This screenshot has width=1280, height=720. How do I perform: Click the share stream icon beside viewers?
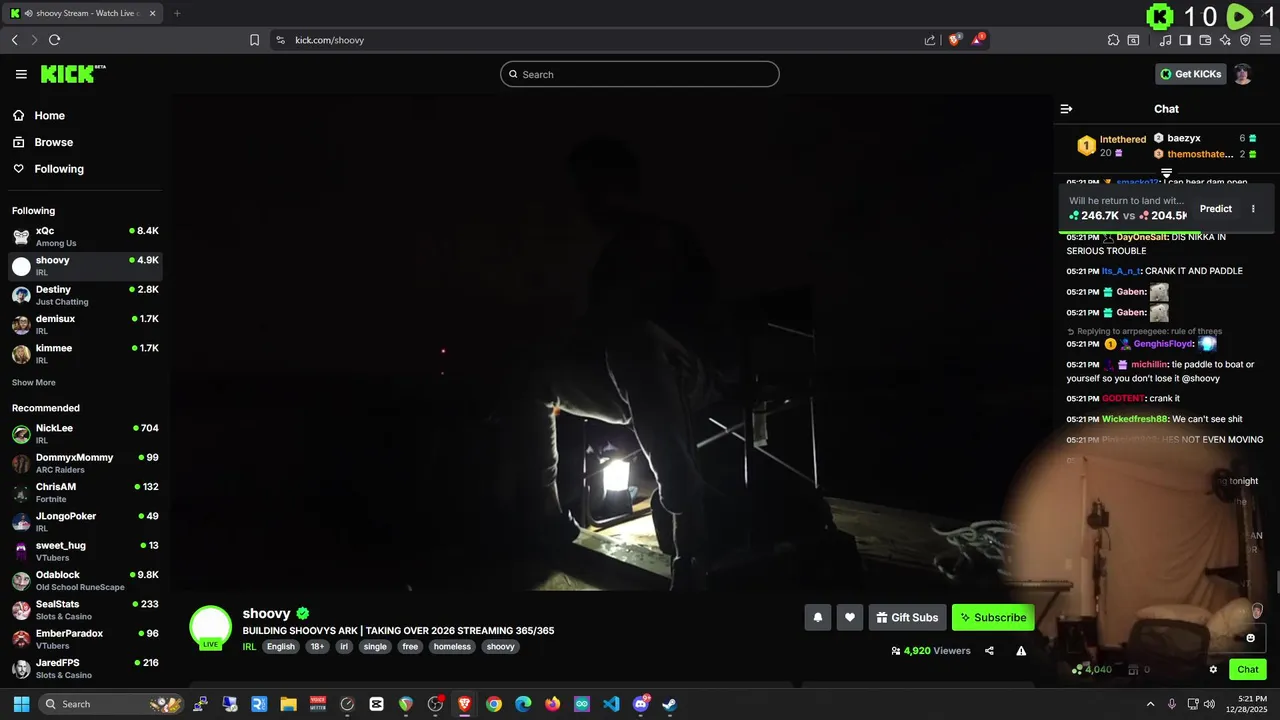989,651
